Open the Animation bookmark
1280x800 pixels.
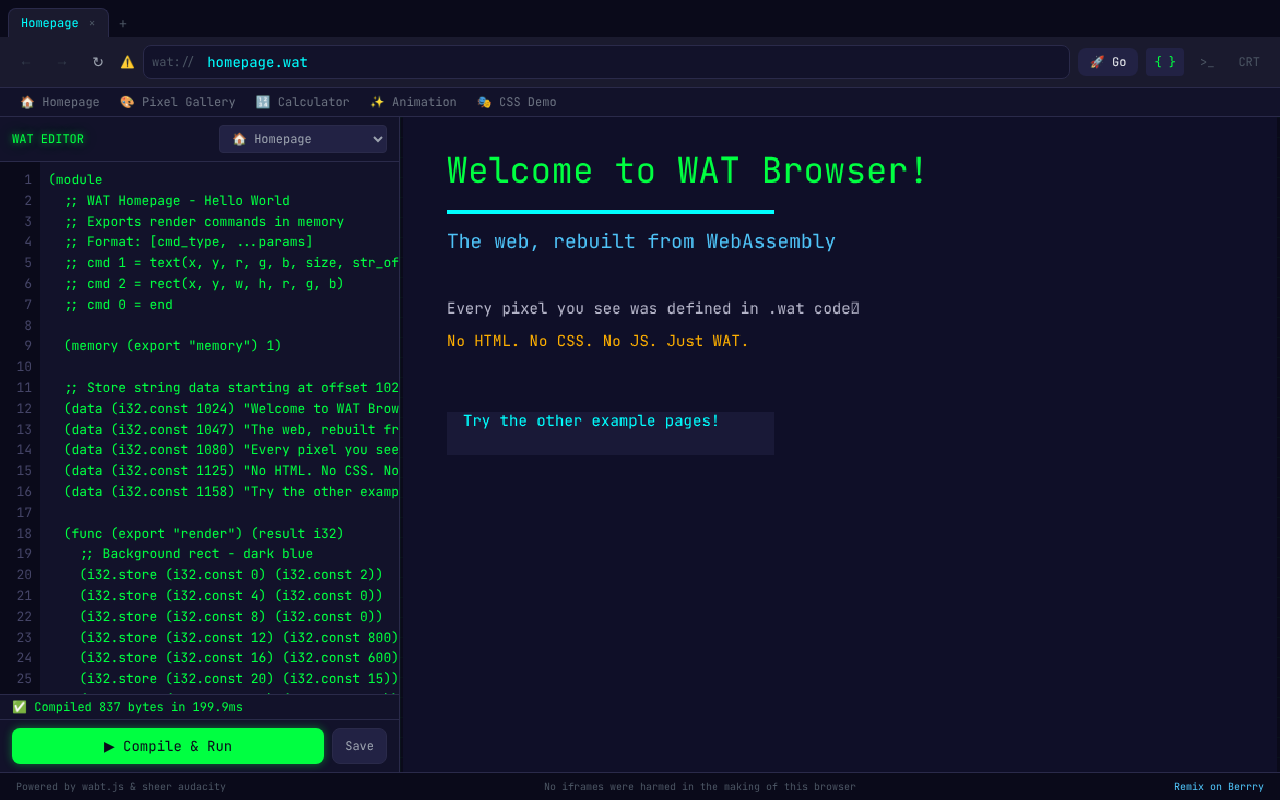(x=413, y=102)
